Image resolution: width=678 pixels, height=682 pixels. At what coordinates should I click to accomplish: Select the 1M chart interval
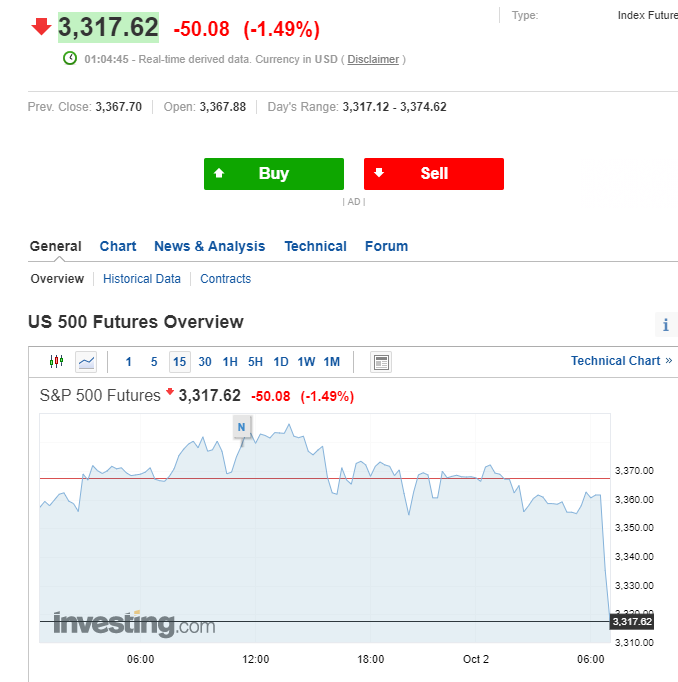click(x=332, y=362)
